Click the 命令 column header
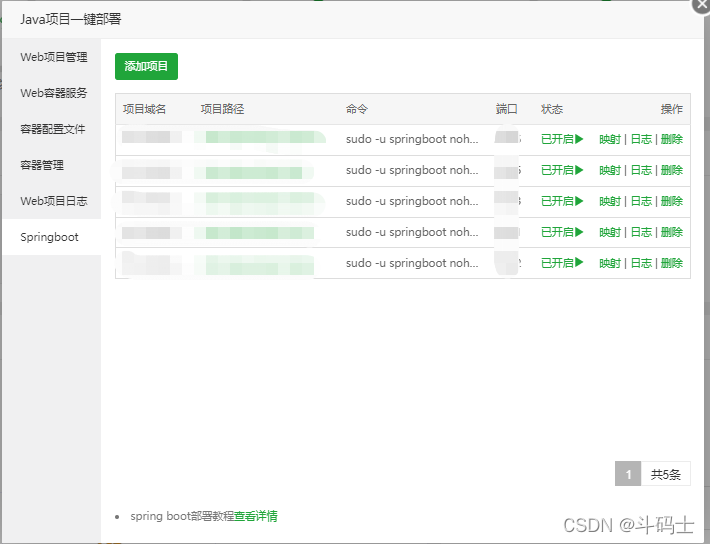 pos(357,109)
